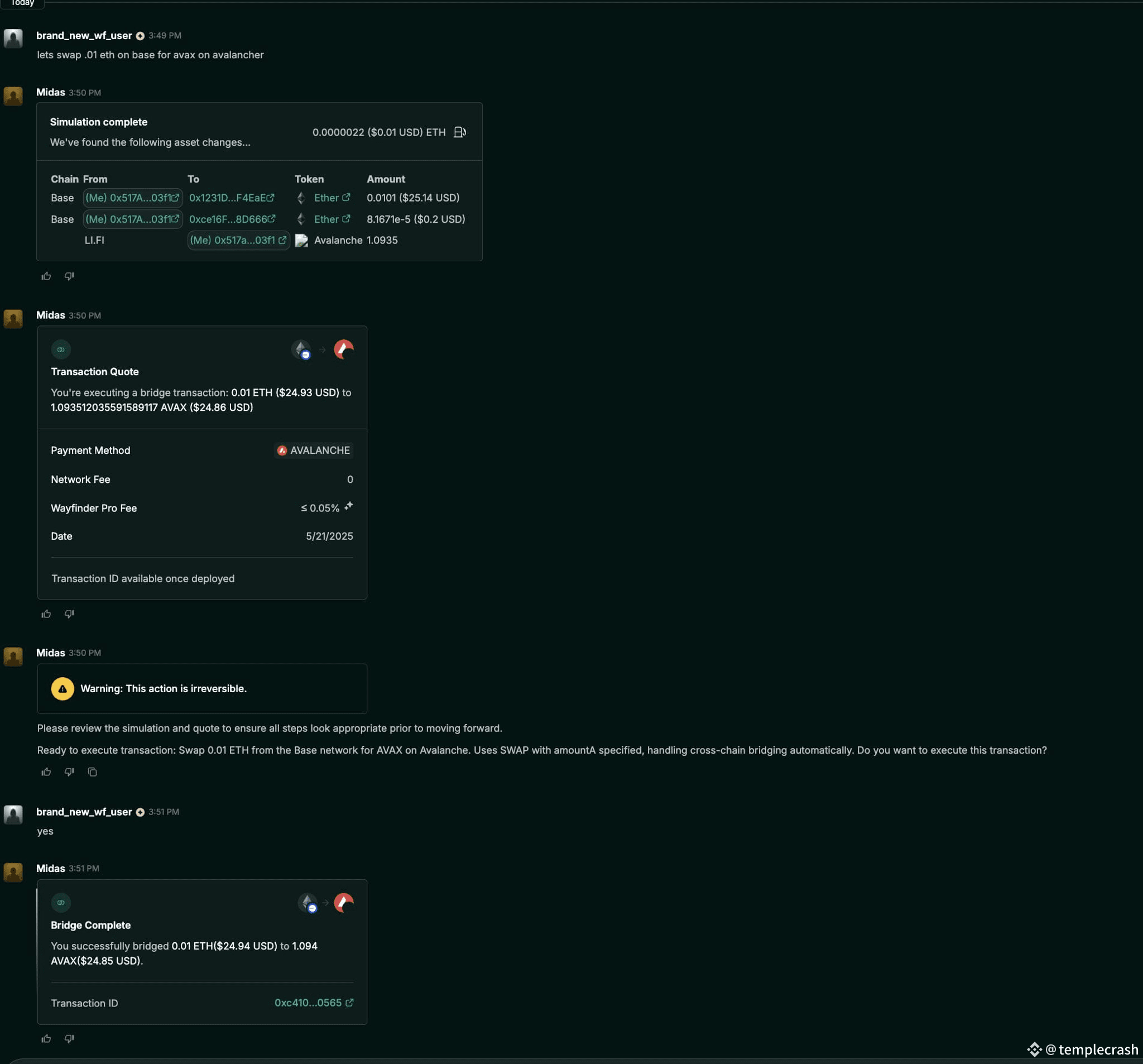The width and height of the screenshot is (1143, 1064).
Task: Click the badge icon beside the 3:51 PM username
Action: coord(140,812)
